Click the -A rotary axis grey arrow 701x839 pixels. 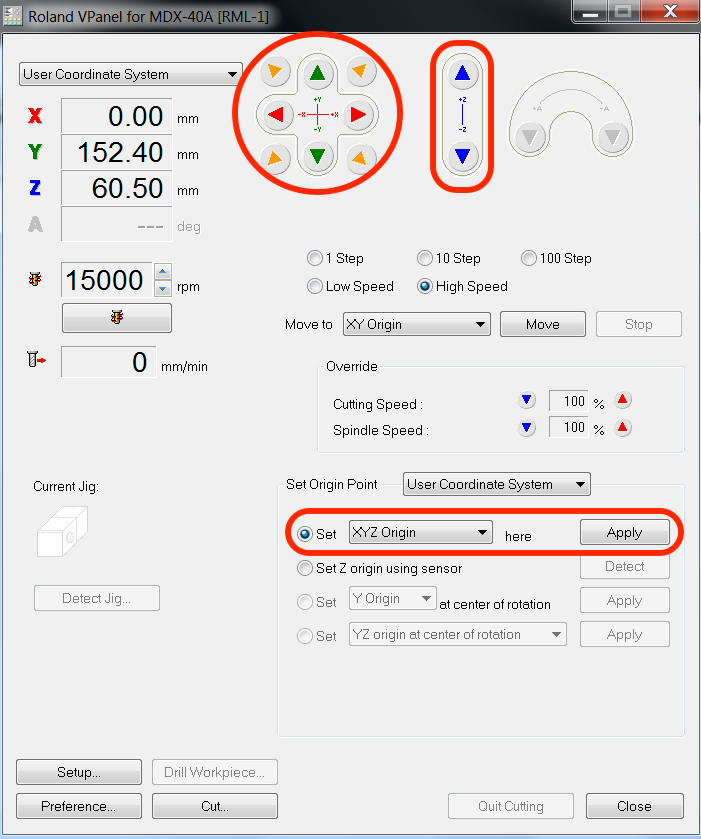[x=613, y=138]
